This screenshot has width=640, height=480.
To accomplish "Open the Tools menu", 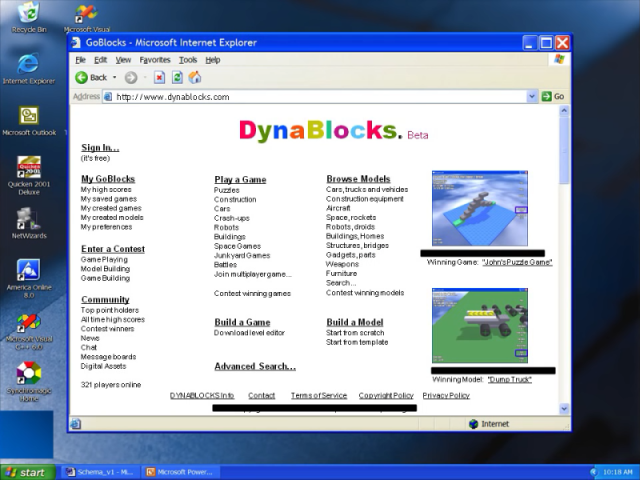I will pyautogui.click(x=188, y=60).
